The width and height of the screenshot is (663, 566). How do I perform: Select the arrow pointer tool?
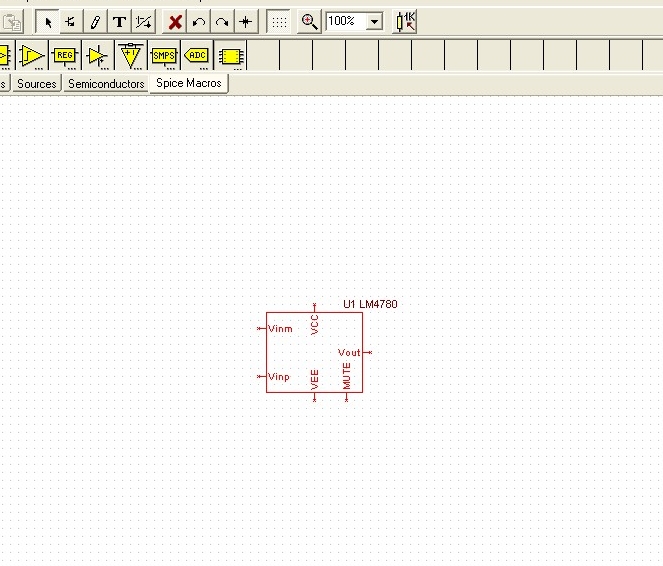pyautogui.click(x=48, y=22)
